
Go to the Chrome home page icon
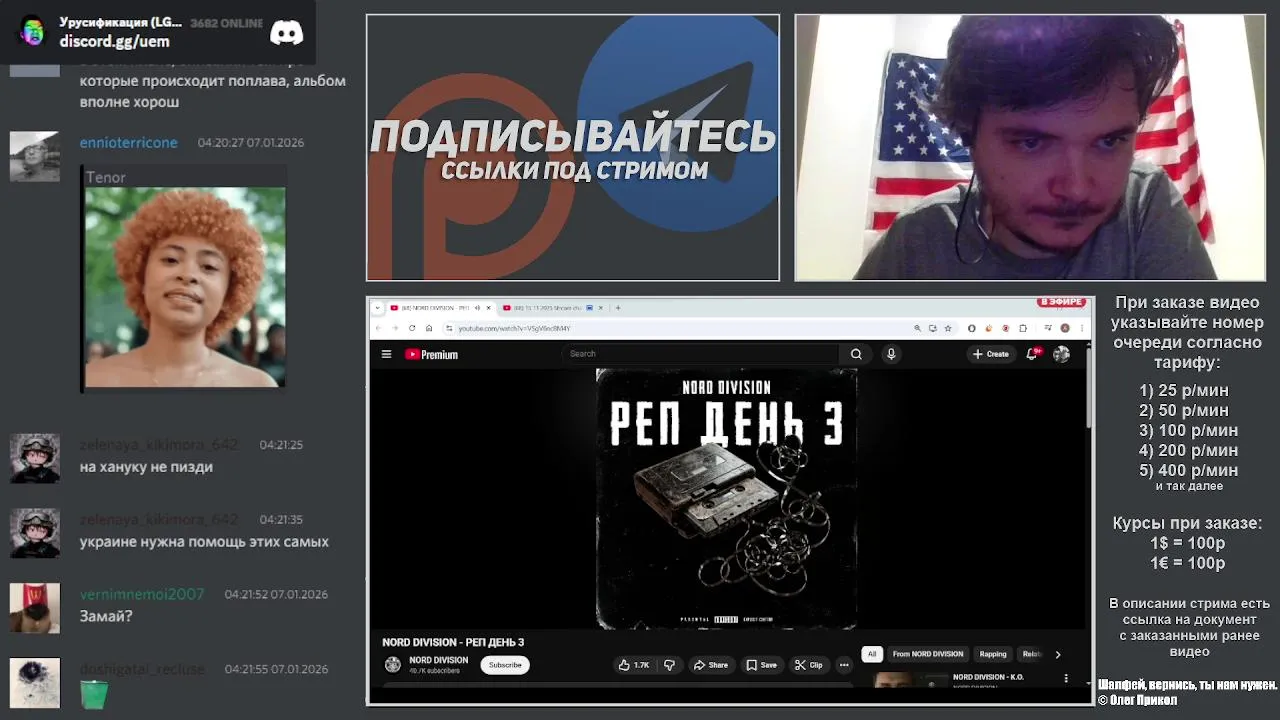(429, 328)
